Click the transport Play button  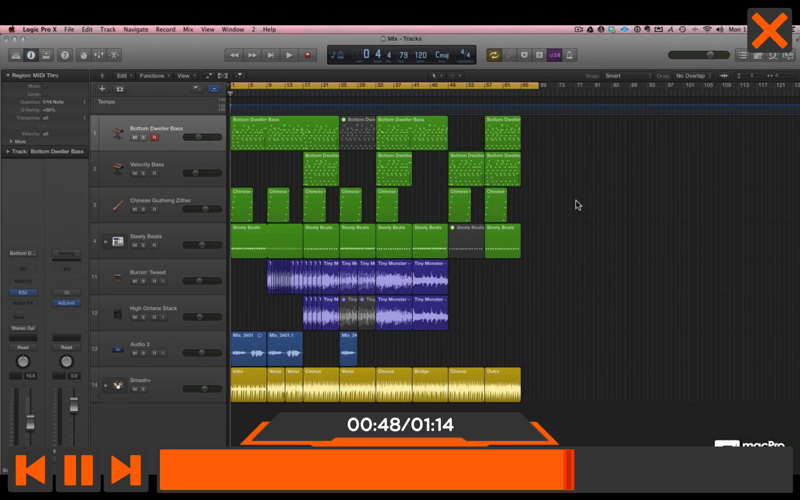click(x=289, y=55)
